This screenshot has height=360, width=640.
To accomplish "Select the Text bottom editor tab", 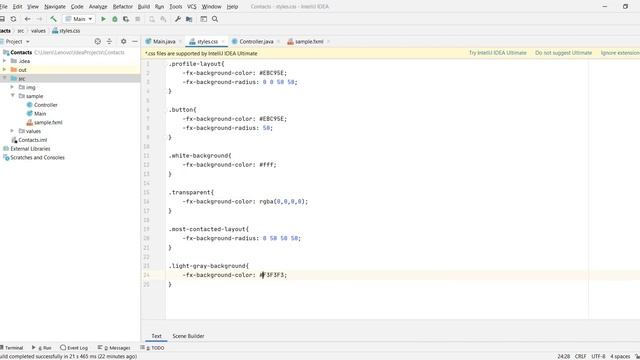I will (156, 336).
